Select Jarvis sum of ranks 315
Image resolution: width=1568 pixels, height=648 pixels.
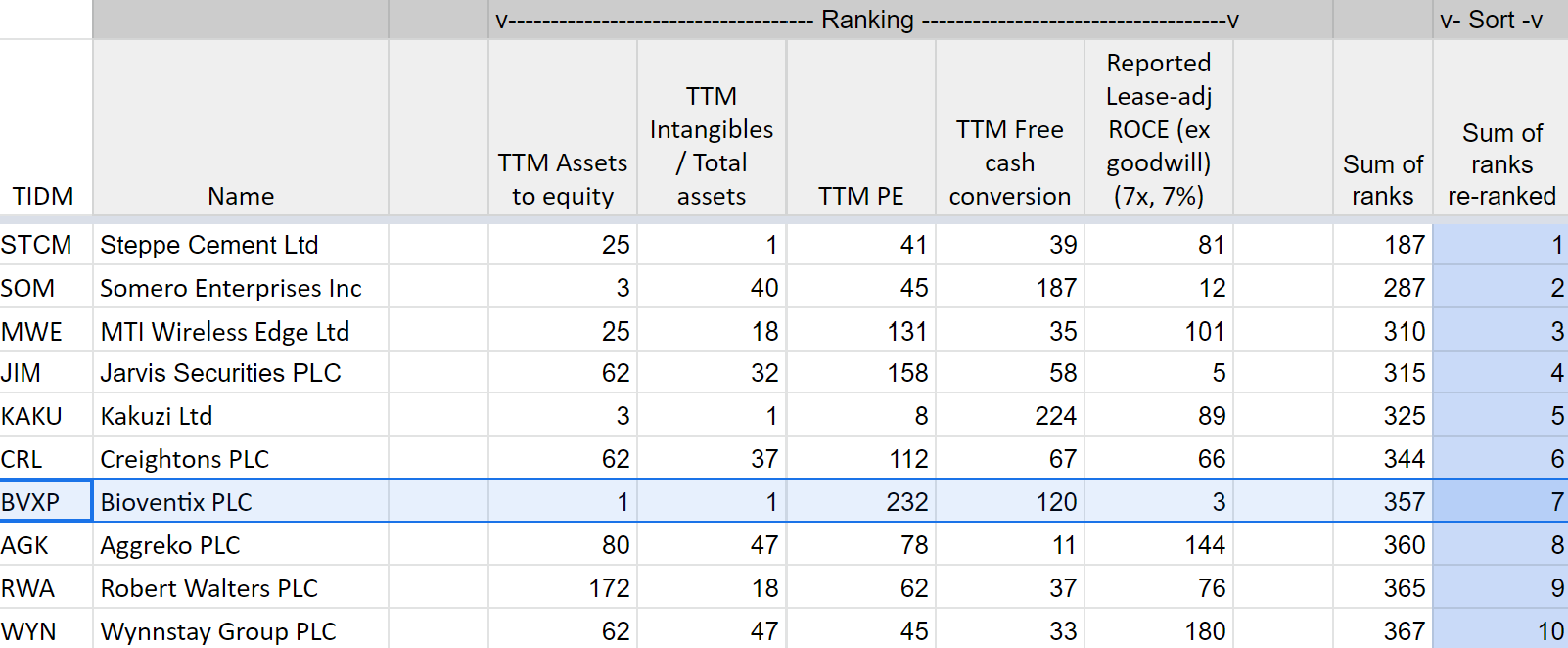pos(1383,373)
